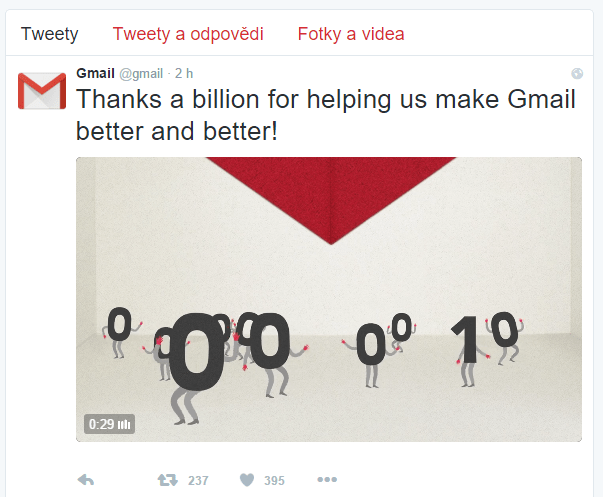Open the Gmail account name link
This screenshot has height=497, width=603.
(95, 73)
